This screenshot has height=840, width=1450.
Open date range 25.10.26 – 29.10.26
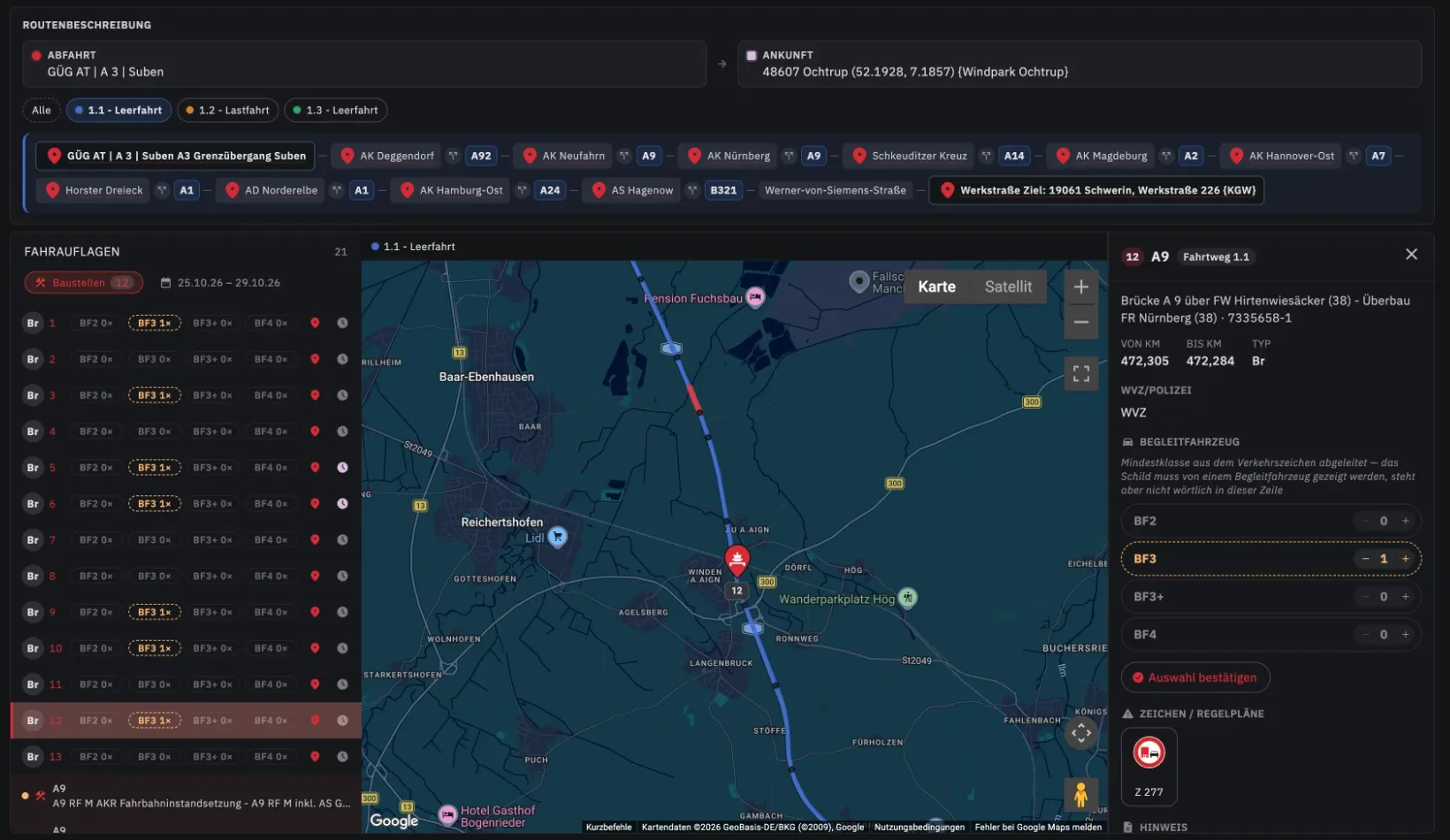click(x=220, y=283)
